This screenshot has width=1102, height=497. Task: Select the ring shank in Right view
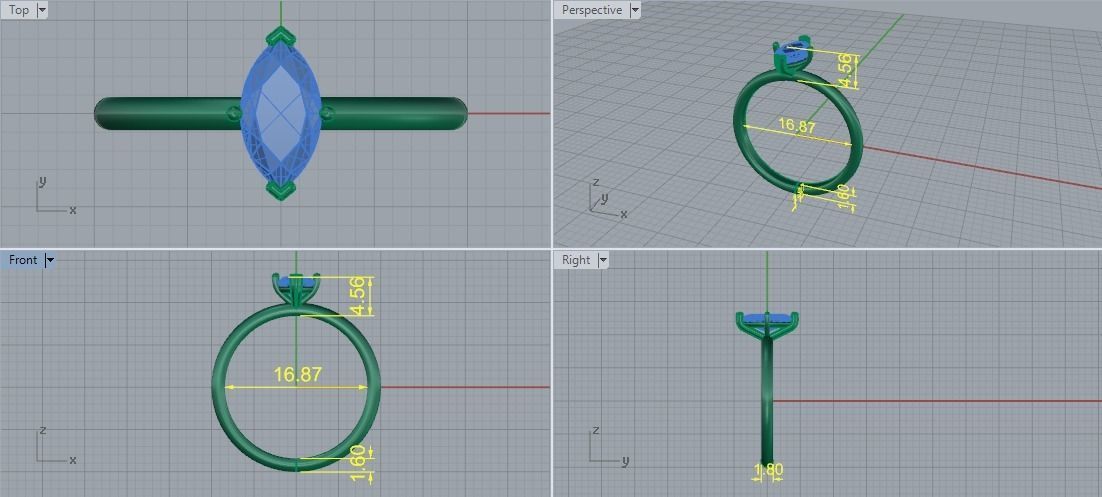tap(767, 401)
